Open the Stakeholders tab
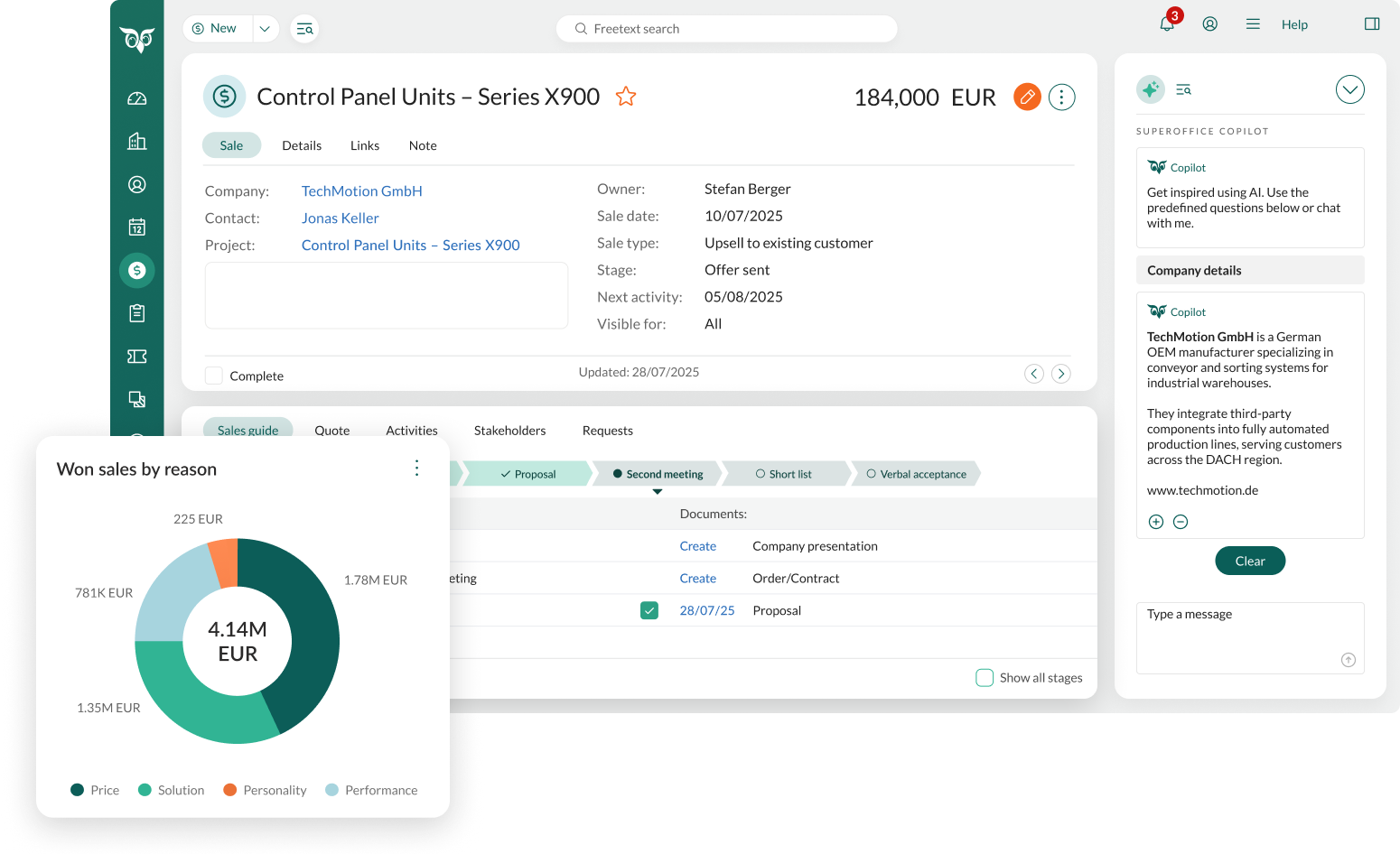The image size is (1400, 854). click(x=509, y=431)
